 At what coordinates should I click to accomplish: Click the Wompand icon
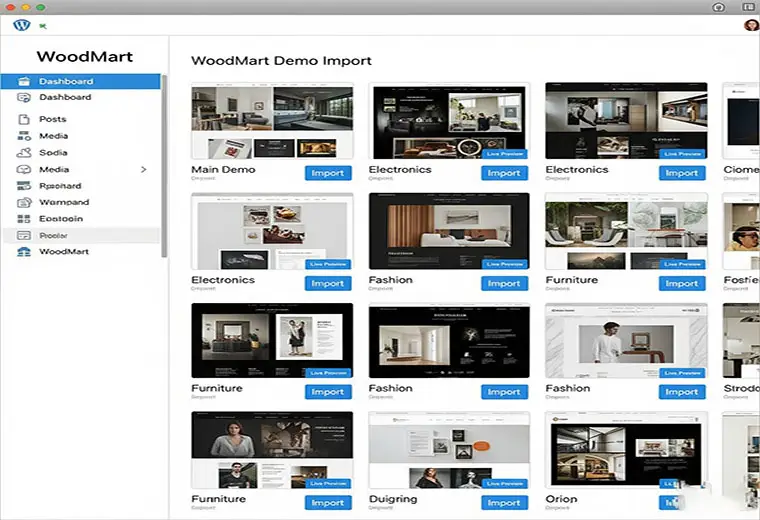[x=24, y=203]
